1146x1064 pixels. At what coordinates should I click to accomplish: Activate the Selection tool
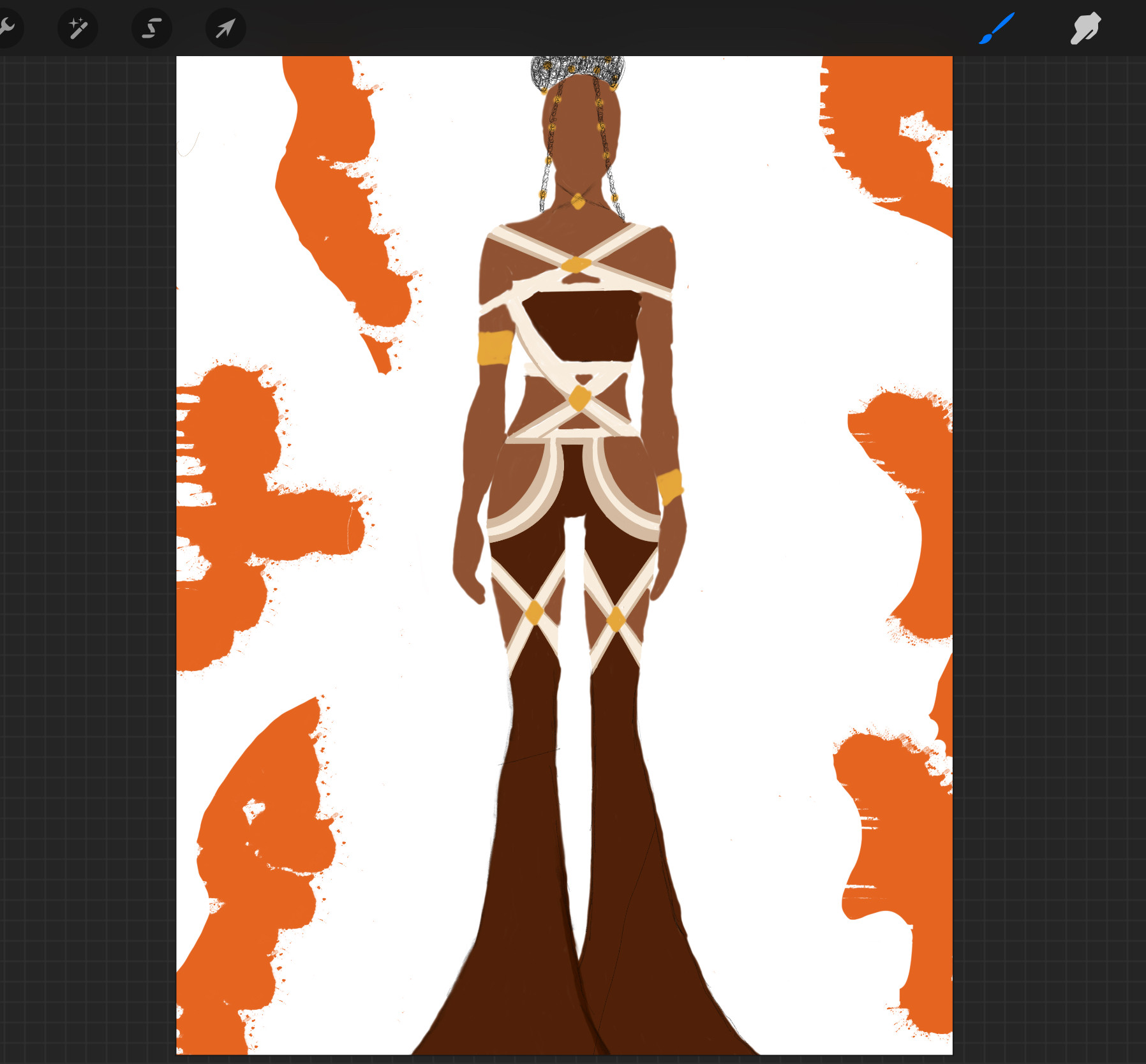pyautogui.click(x=151, y=28)
